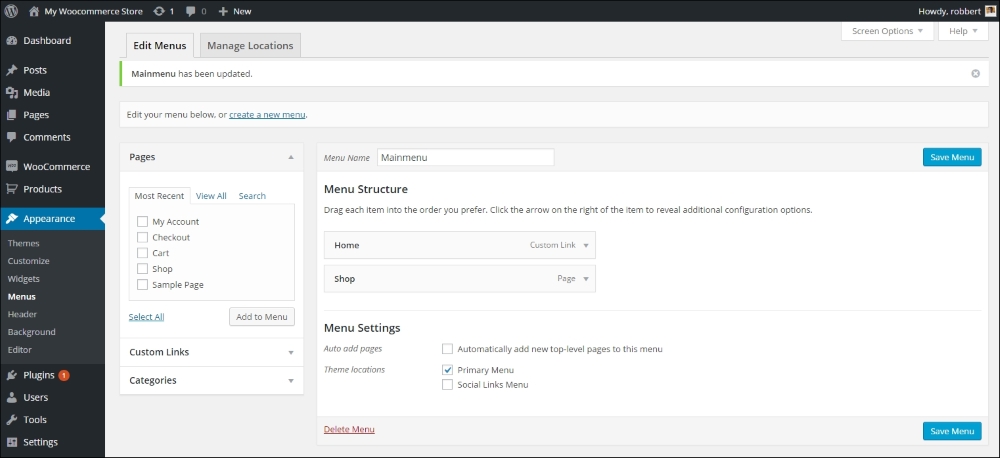Click the Menu Name text field
Image resolution: width=1000 pixels, height=458 pixels.
point(465,158)
